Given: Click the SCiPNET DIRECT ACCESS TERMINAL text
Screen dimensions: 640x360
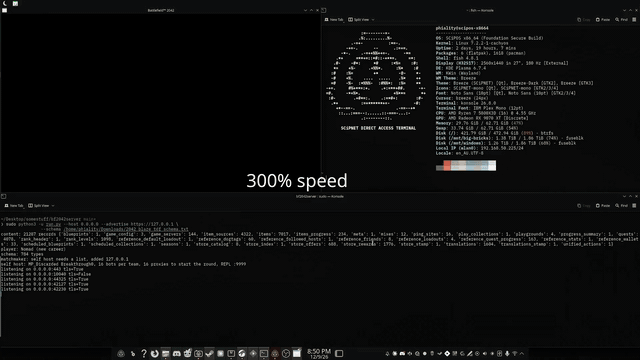Looking at the screenshot, I should click(378, 128).
